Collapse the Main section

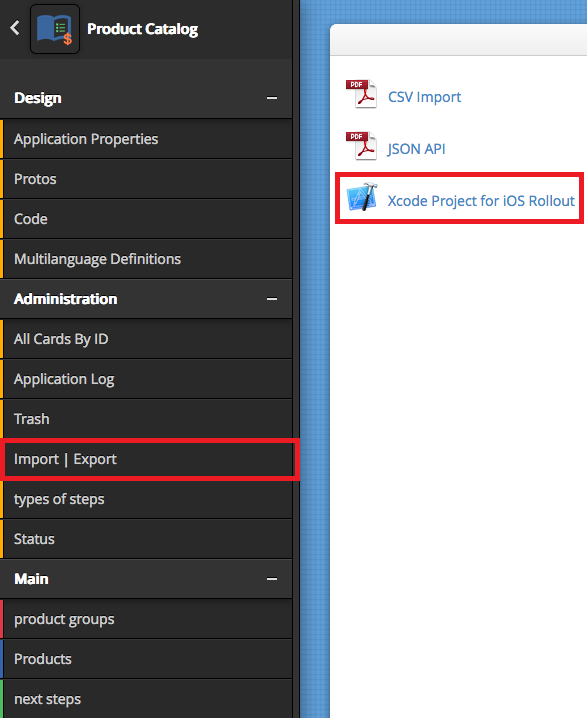pyautogui.click(x=272, y=579)
